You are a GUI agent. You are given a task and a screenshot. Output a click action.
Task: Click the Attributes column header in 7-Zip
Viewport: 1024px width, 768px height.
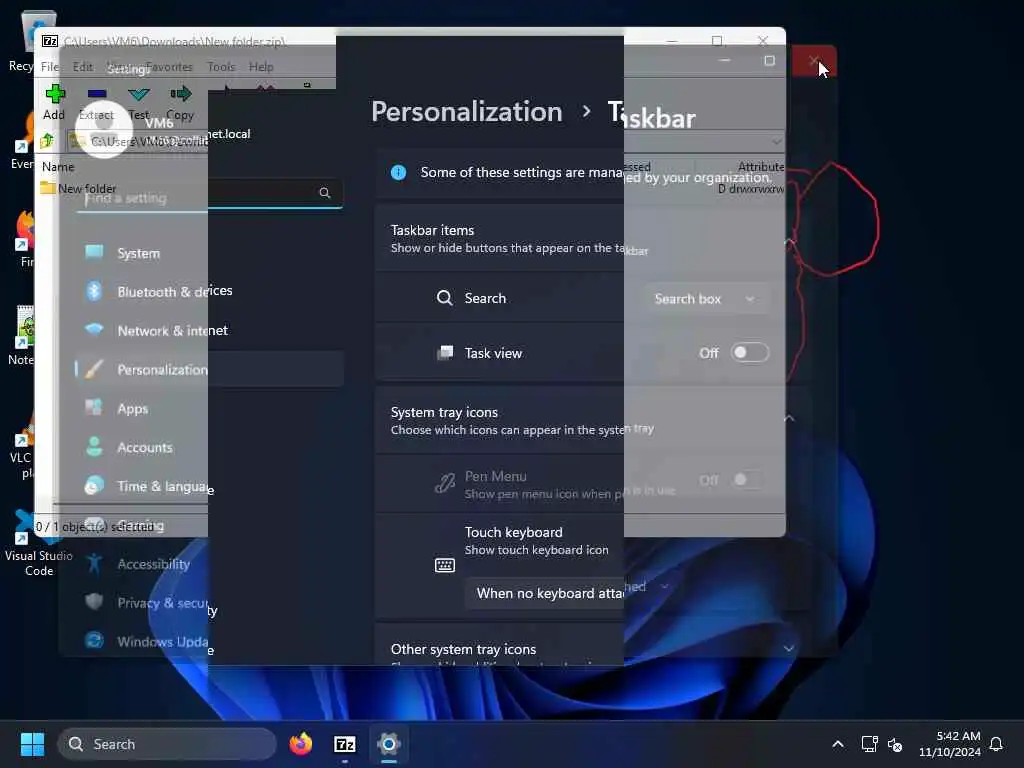click(761, 167)
